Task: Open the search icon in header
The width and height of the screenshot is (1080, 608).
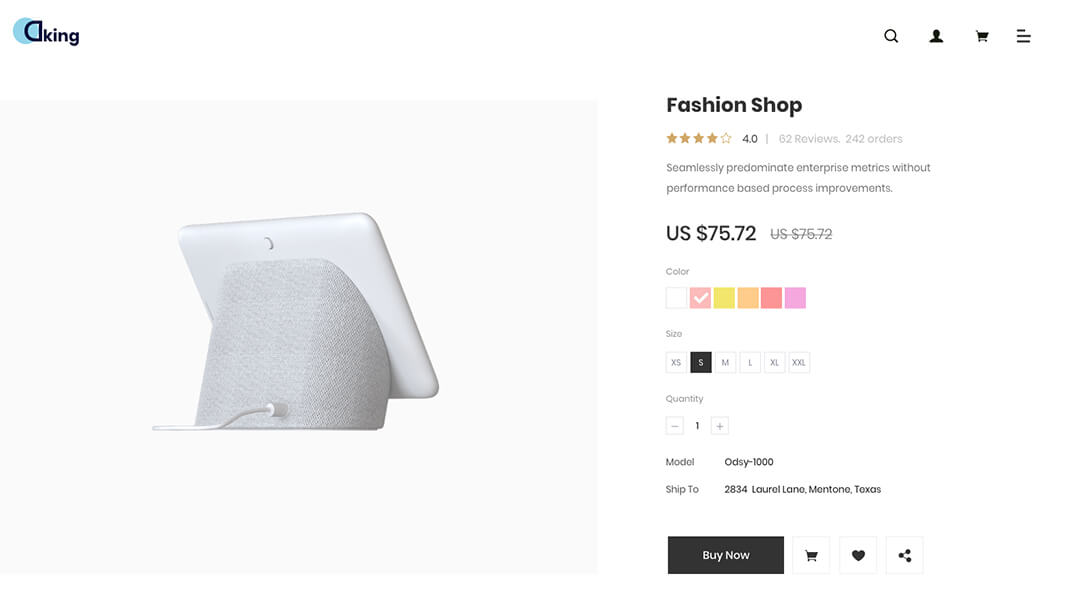Action: click(x=891, y=36)
